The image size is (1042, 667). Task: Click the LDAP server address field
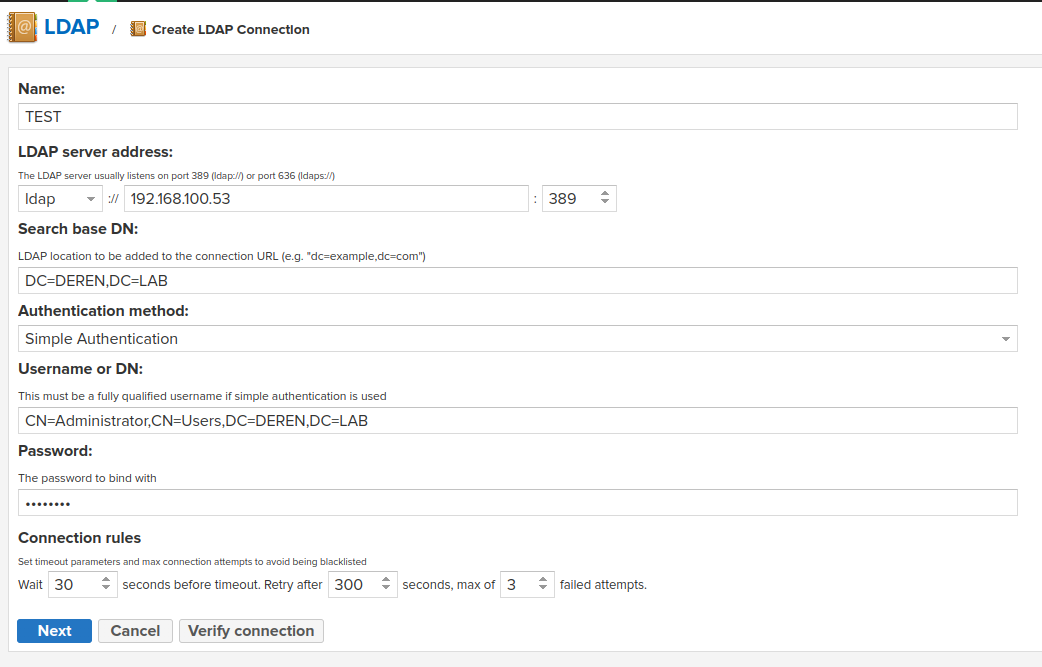coord(326,199)
